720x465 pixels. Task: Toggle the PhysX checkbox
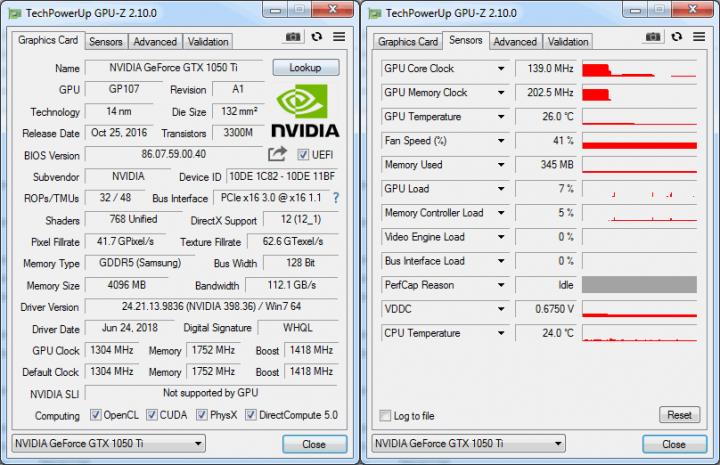[x=202, y=415]
